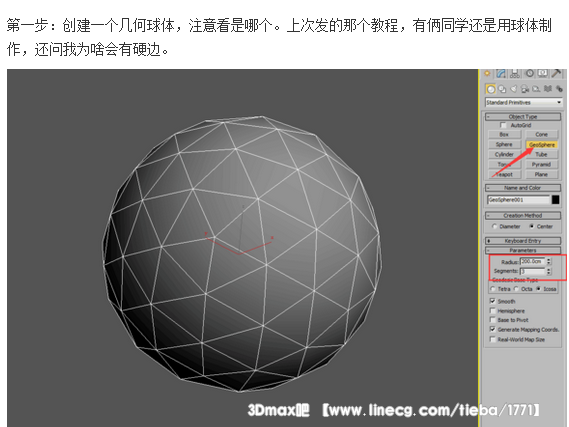The width and height of the screenshot is (569, 427).
Task: Enable the AutoGrid checkbox
Action: coord(503,125)
